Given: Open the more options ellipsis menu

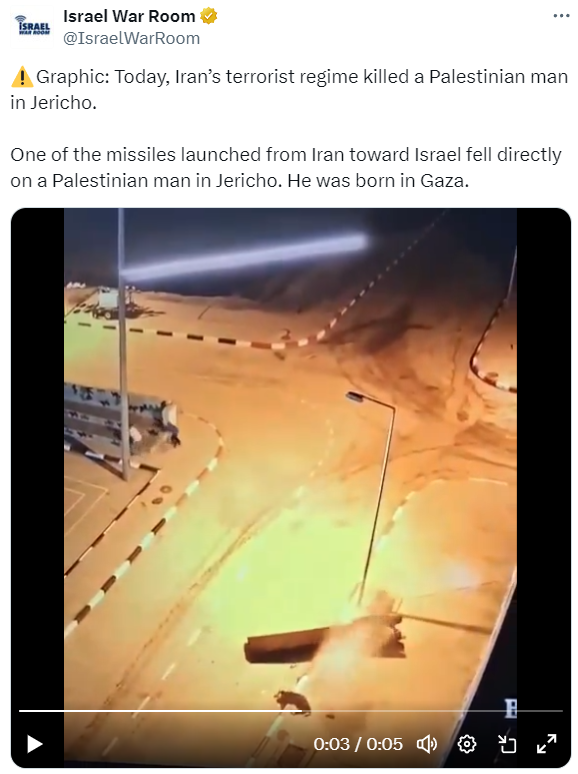Looking at the screenshot, I should pos(561,16).
